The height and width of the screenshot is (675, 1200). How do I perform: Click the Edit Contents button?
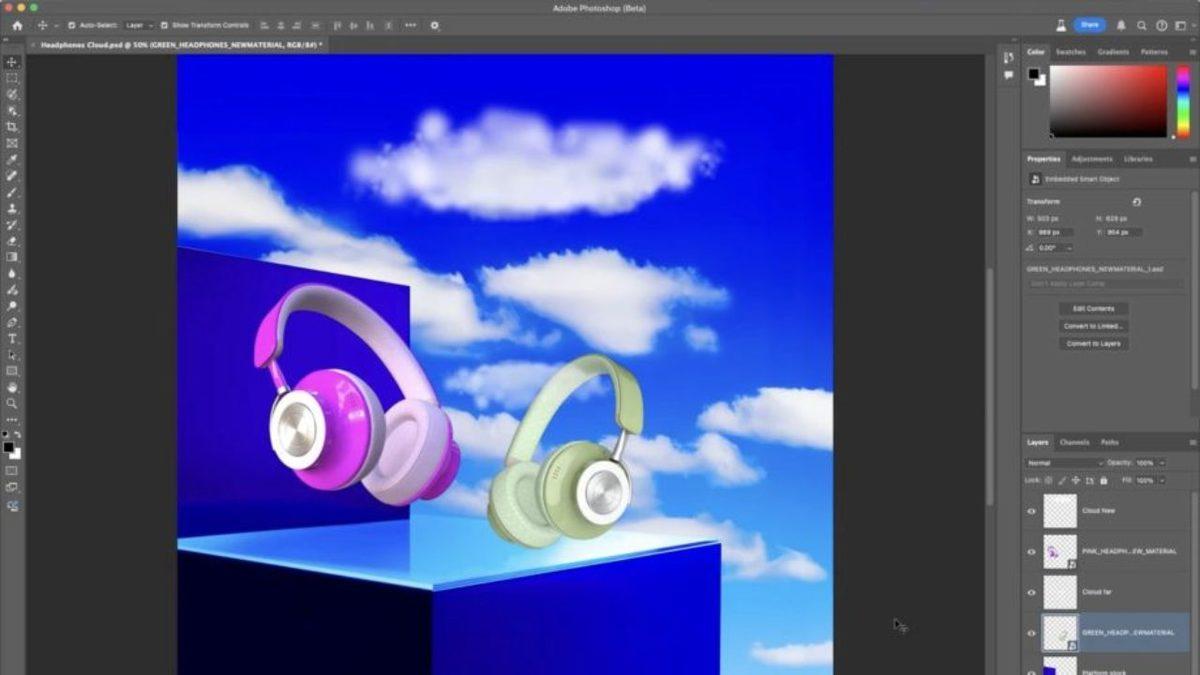click(1093, 308)
